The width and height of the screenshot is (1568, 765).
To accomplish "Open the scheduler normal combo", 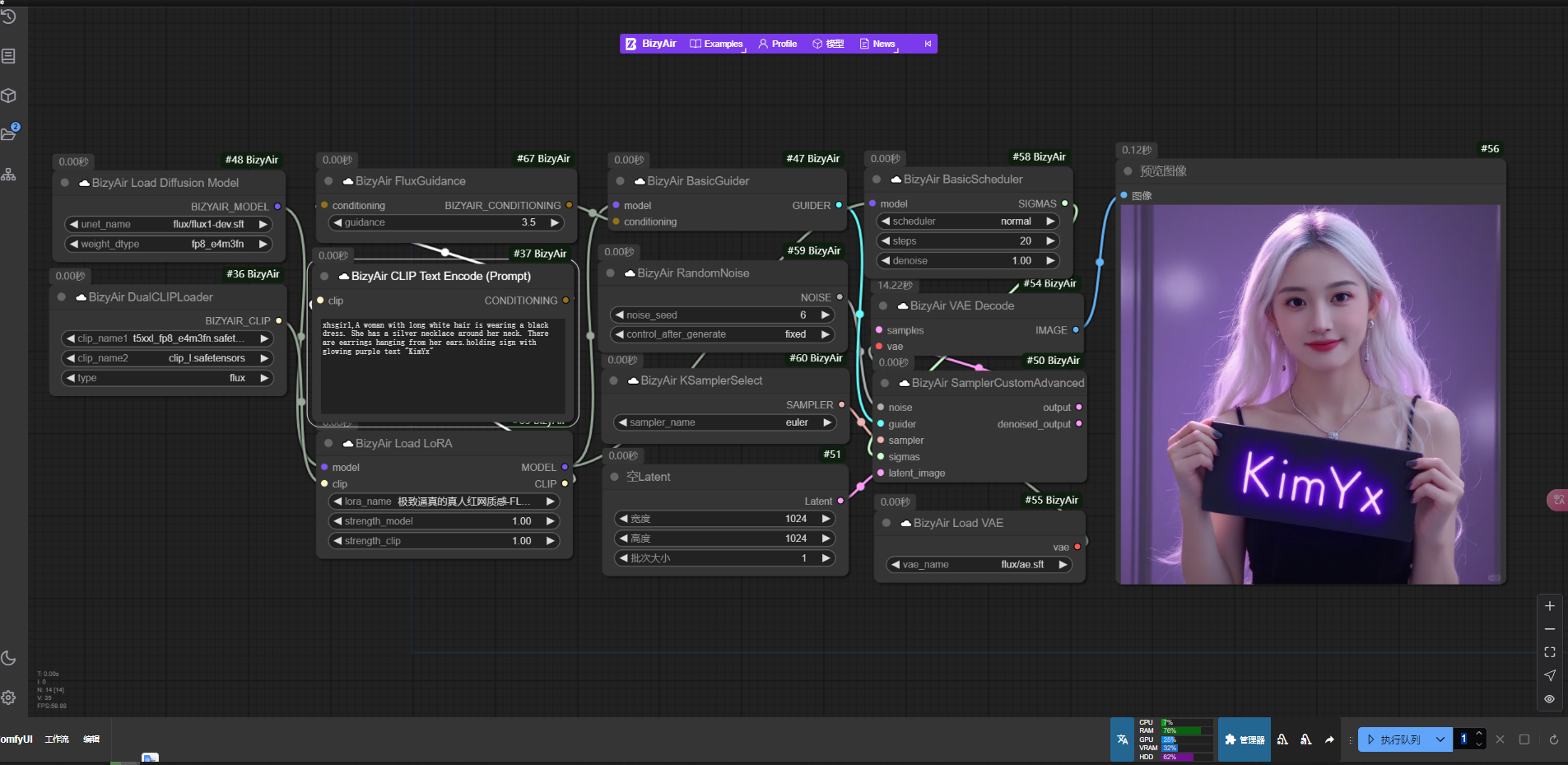I will 968,222.
